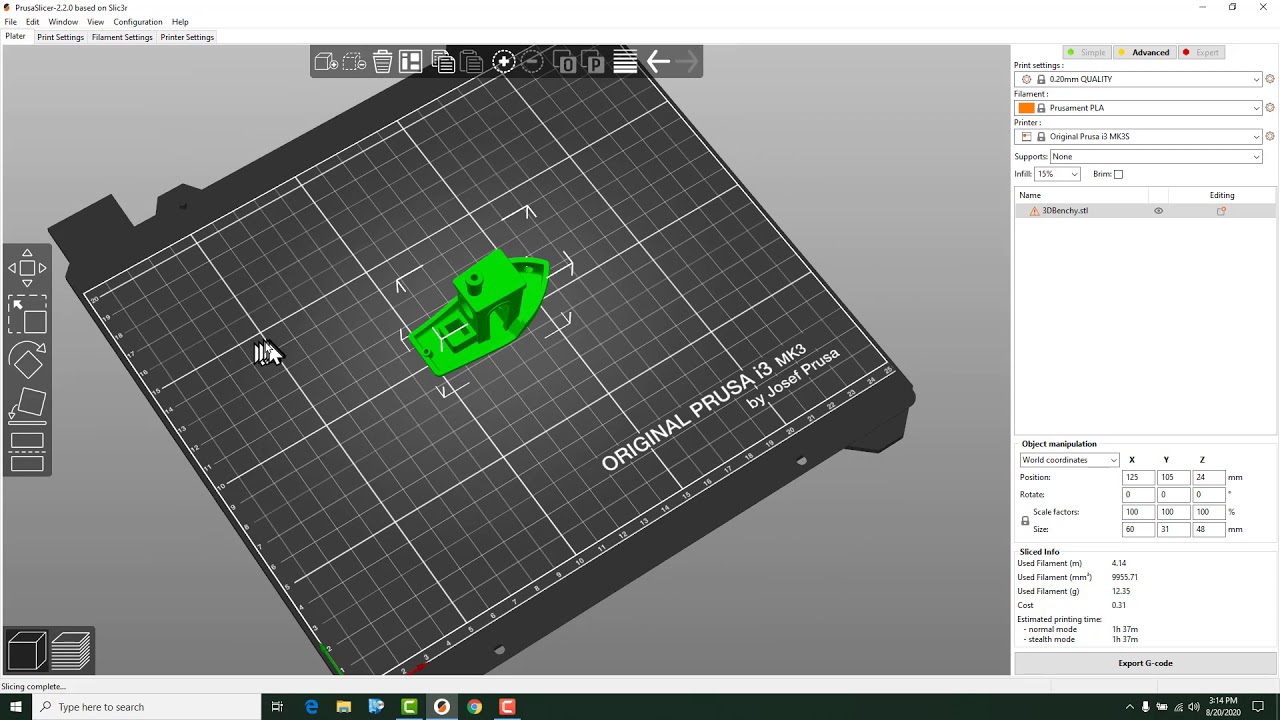Toggle the scale factors lock icon

click(x=1025, y=521)
